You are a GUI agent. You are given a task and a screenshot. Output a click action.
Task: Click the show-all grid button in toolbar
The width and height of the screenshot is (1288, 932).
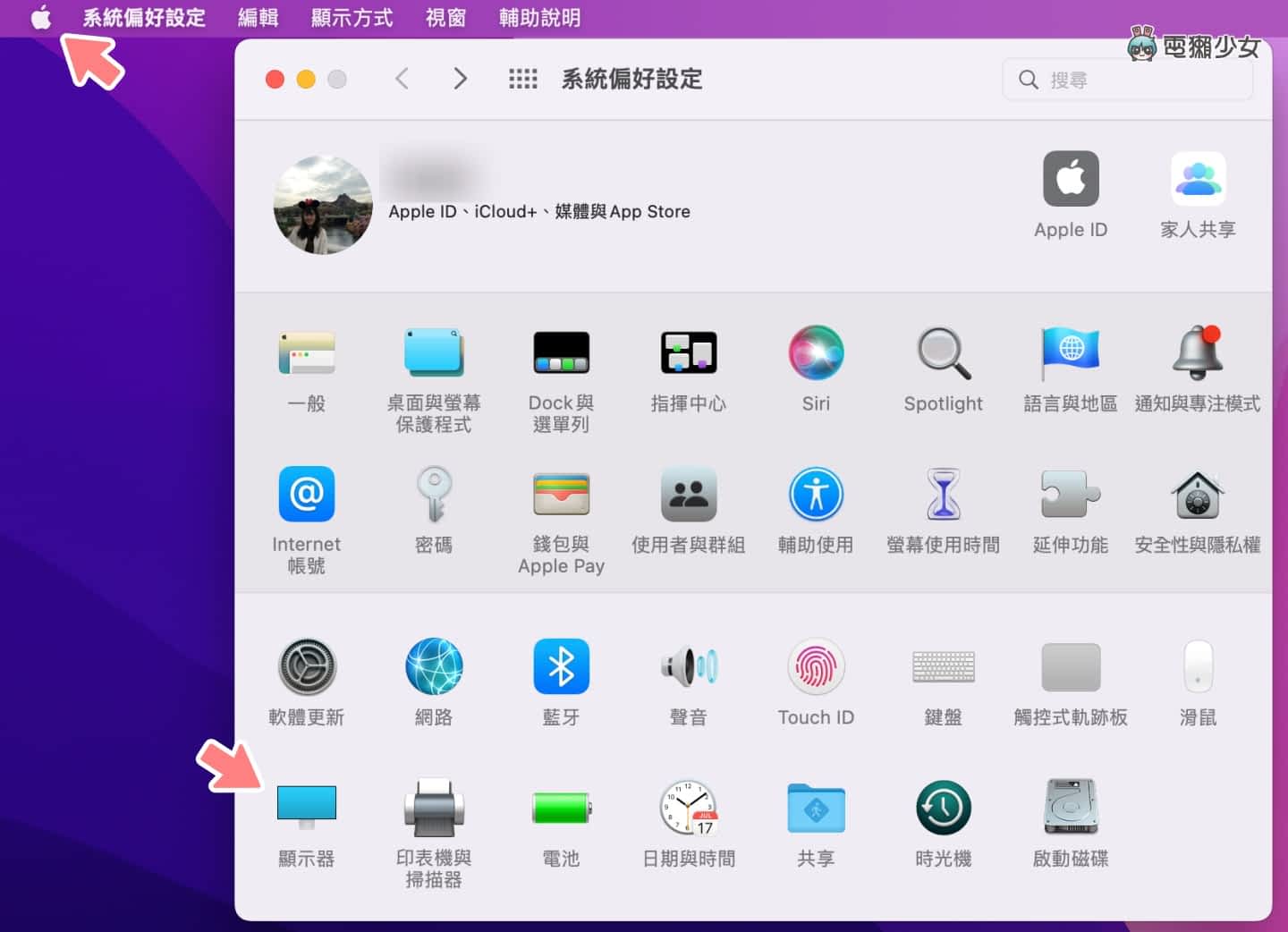pyautogui.click(x=523, y=80)
